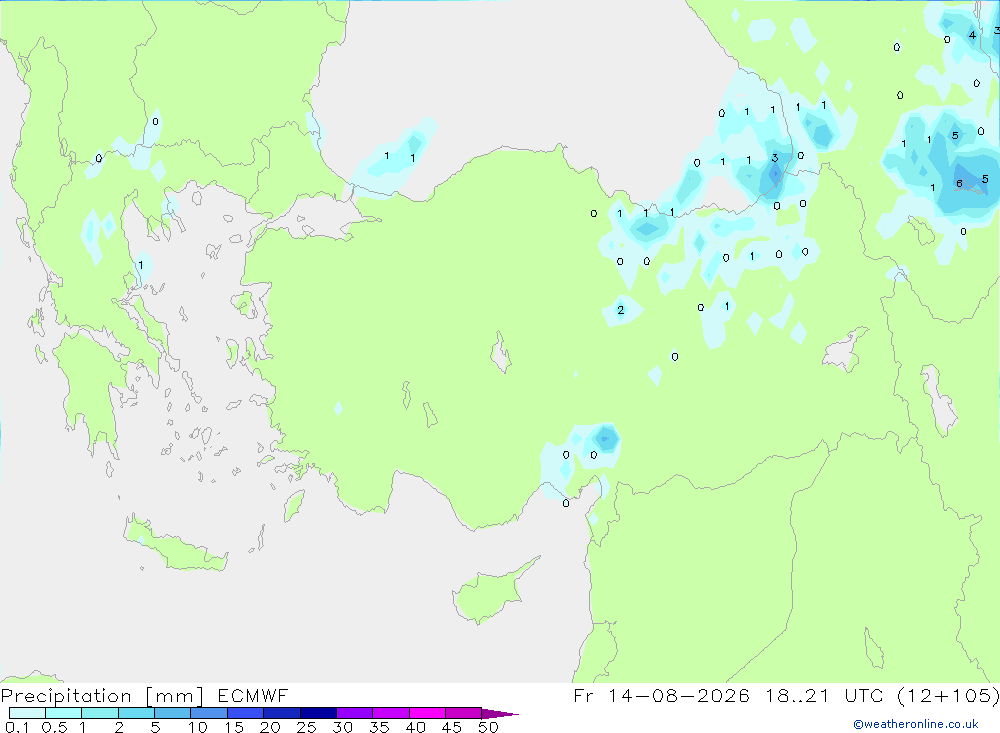Viewport: 1000px width, 733px height.
Task: Click the legend label '30'
Action: point(343,727)
